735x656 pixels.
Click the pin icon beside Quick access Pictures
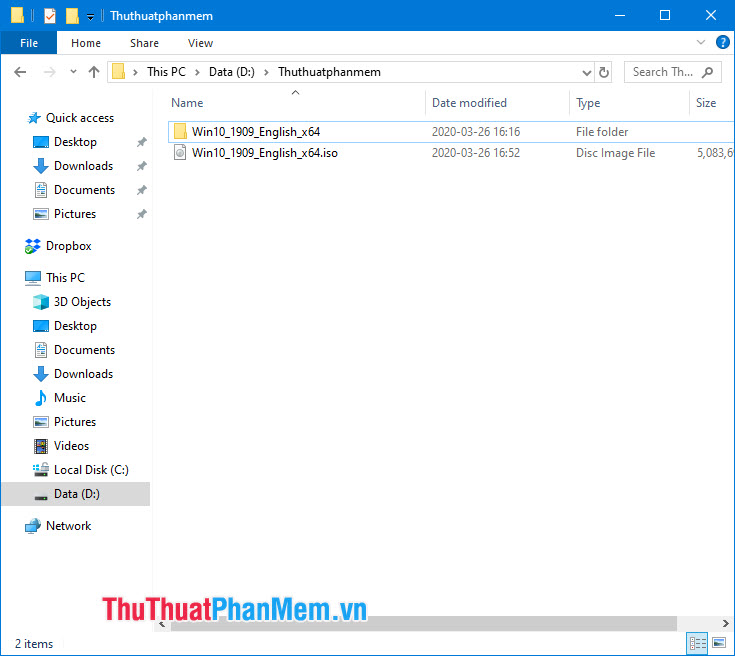[x=142, y=214]
